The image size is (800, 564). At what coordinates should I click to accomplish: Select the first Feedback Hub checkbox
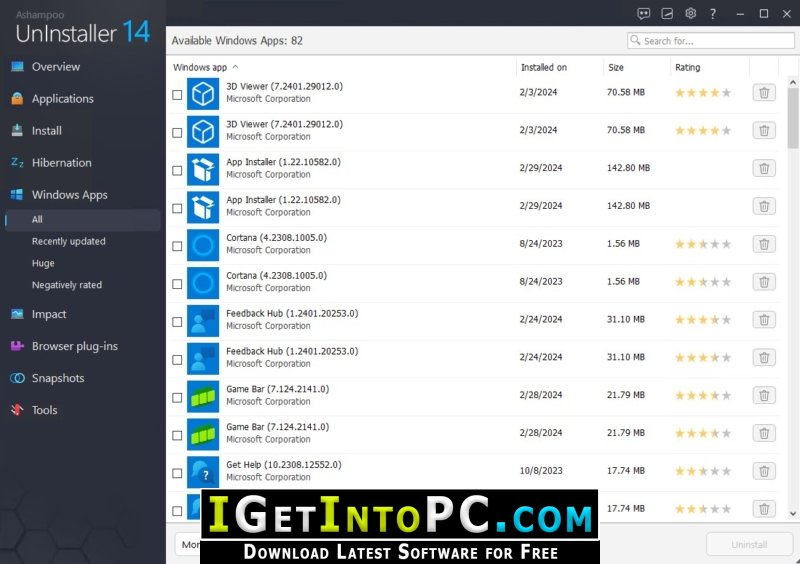click(177, 322)
